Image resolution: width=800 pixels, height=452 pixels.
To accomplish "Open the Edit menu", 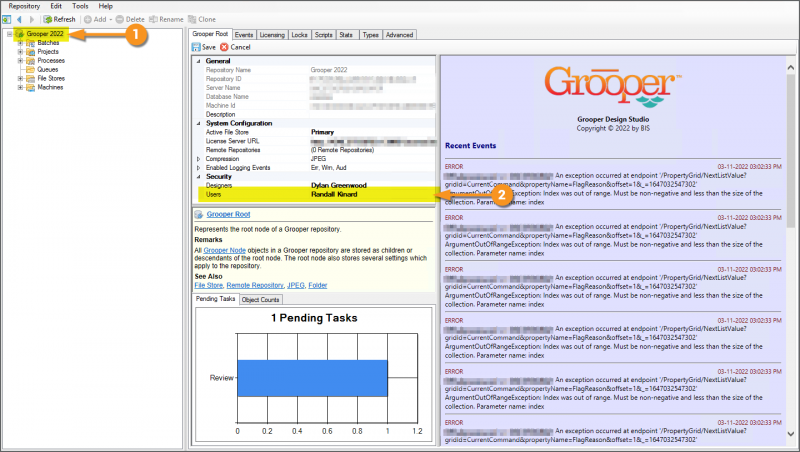I will [56, 6].
